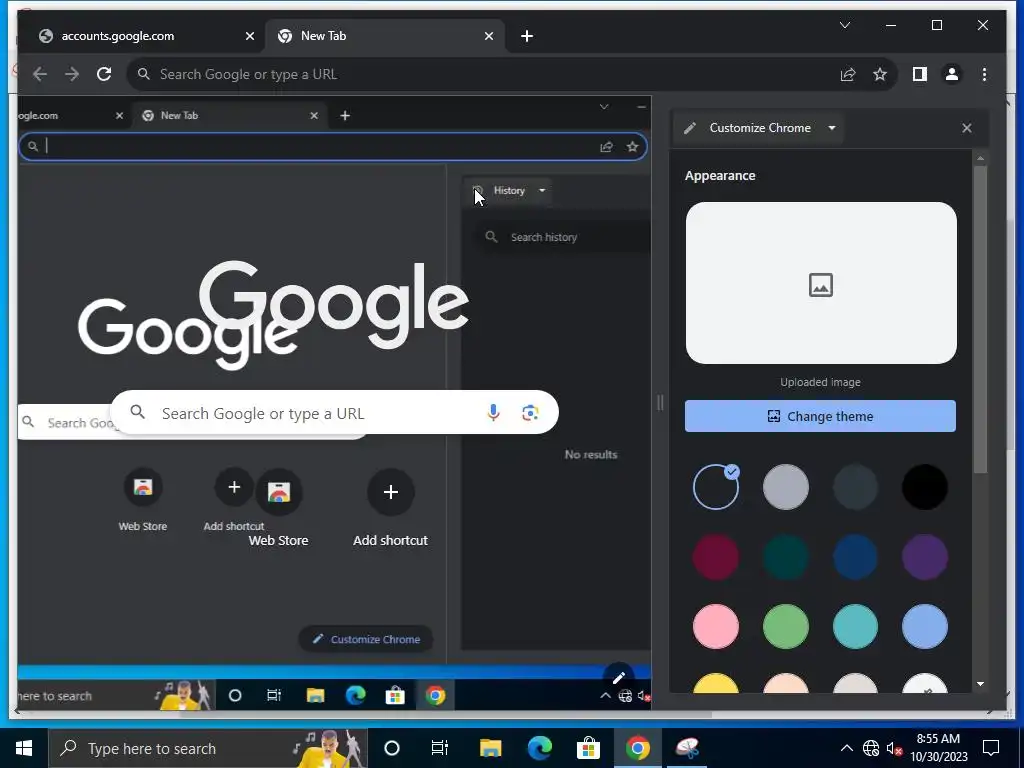Click the star icon in the nested address bar

click(x=632, y=147)
